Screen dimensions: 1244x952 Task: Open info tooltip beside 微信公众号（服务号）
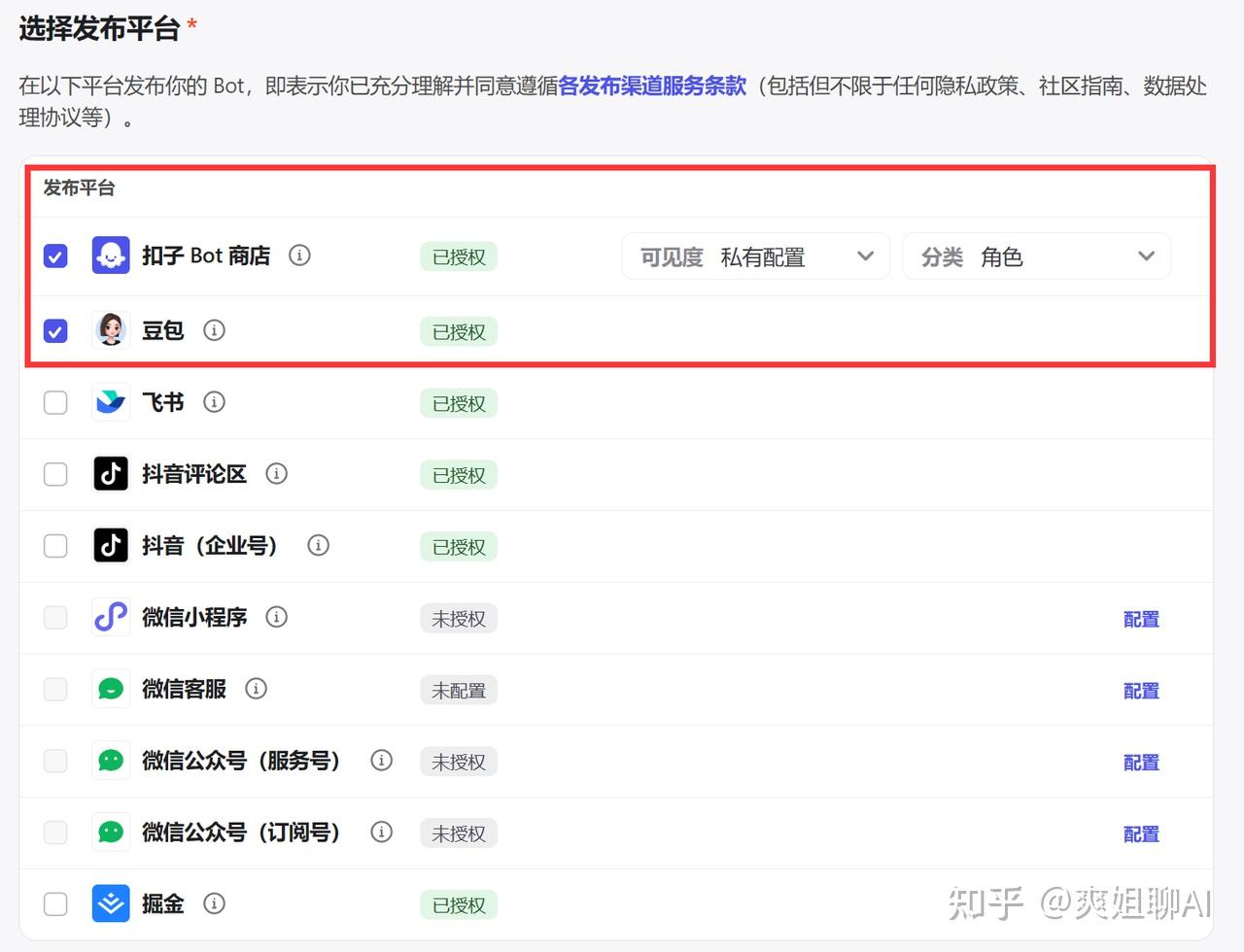point(382,761)
